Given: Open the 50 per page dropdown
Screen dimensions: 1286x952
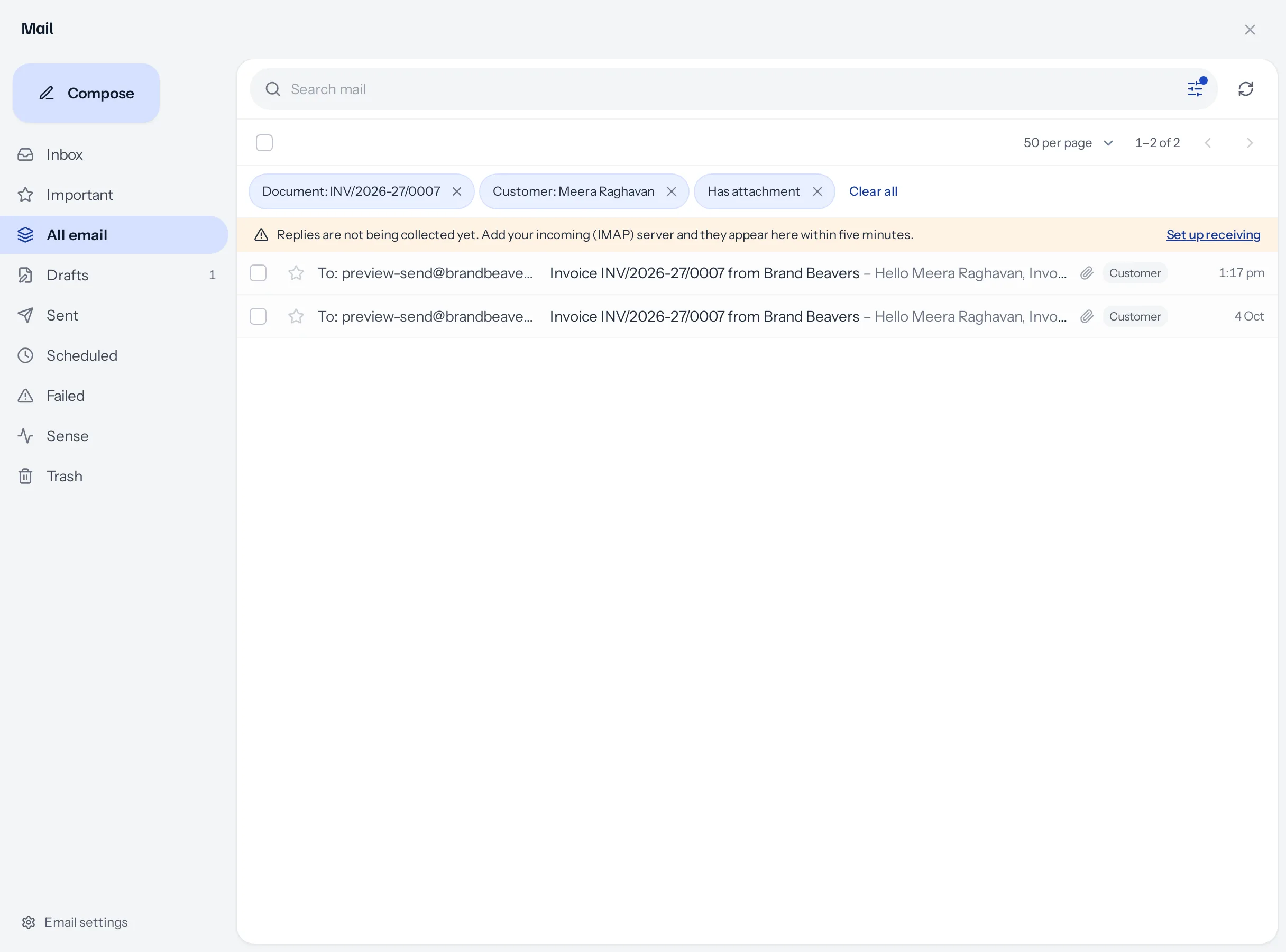Looking at the screenshot, I should [1068, 142].
